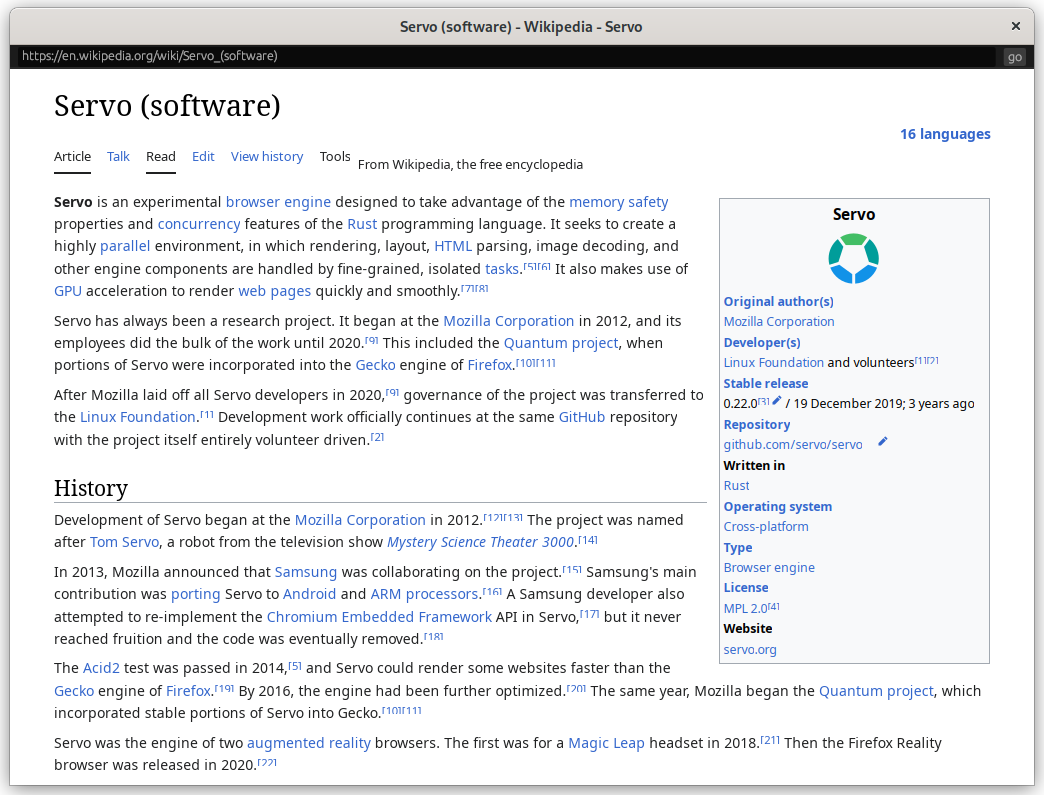Expand the Tools menu
The width and height of the screenshot is (1044, 795).
[x=335, y=156]
